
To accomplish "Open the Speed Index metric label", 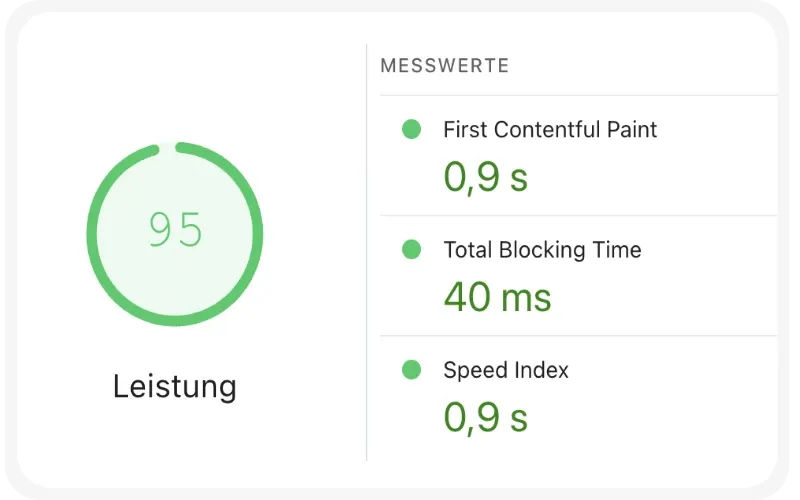I will (x=506, y=370).
